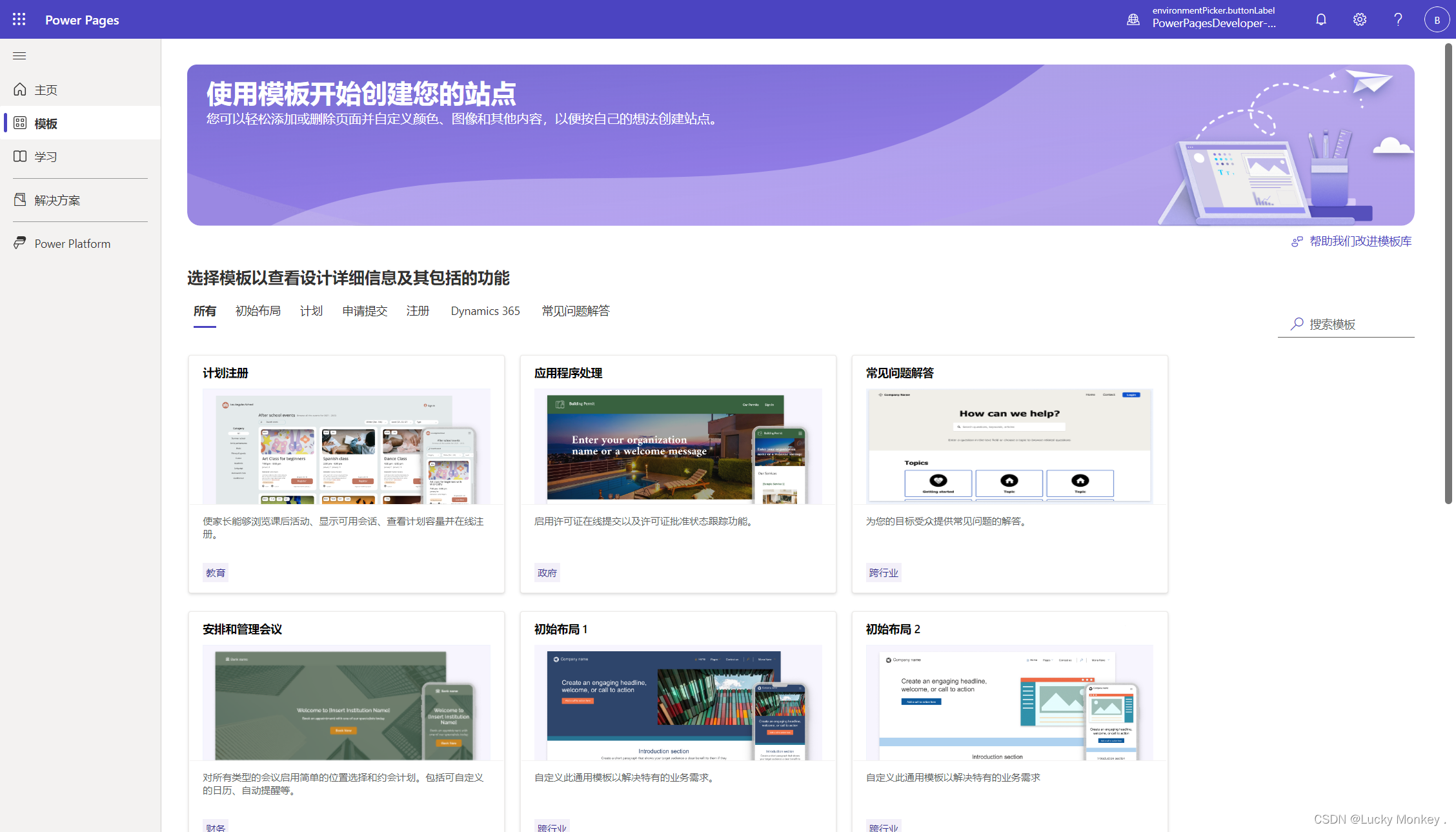Click the templates icon beside 模板
The height and width of the screenshot is (832, 1456).
tap(20, 123)
